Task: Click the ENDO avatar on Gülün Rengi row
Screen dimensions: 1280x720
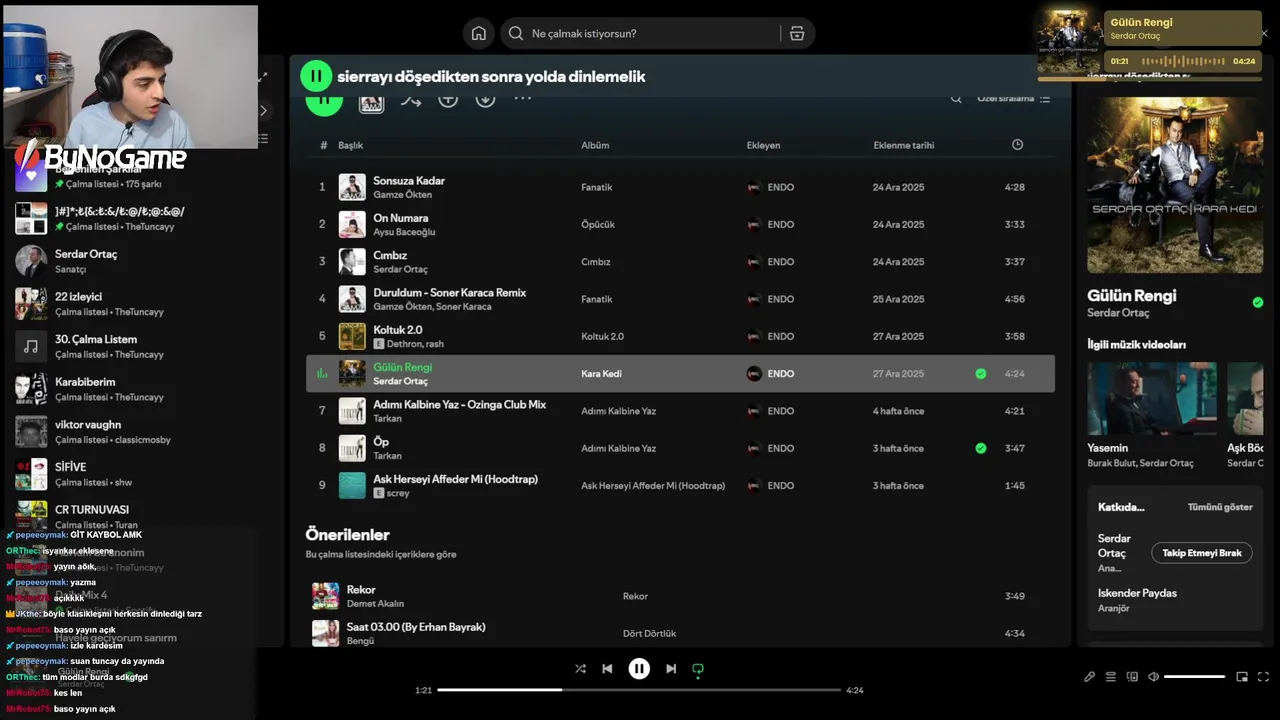Action: coord(754,374)
